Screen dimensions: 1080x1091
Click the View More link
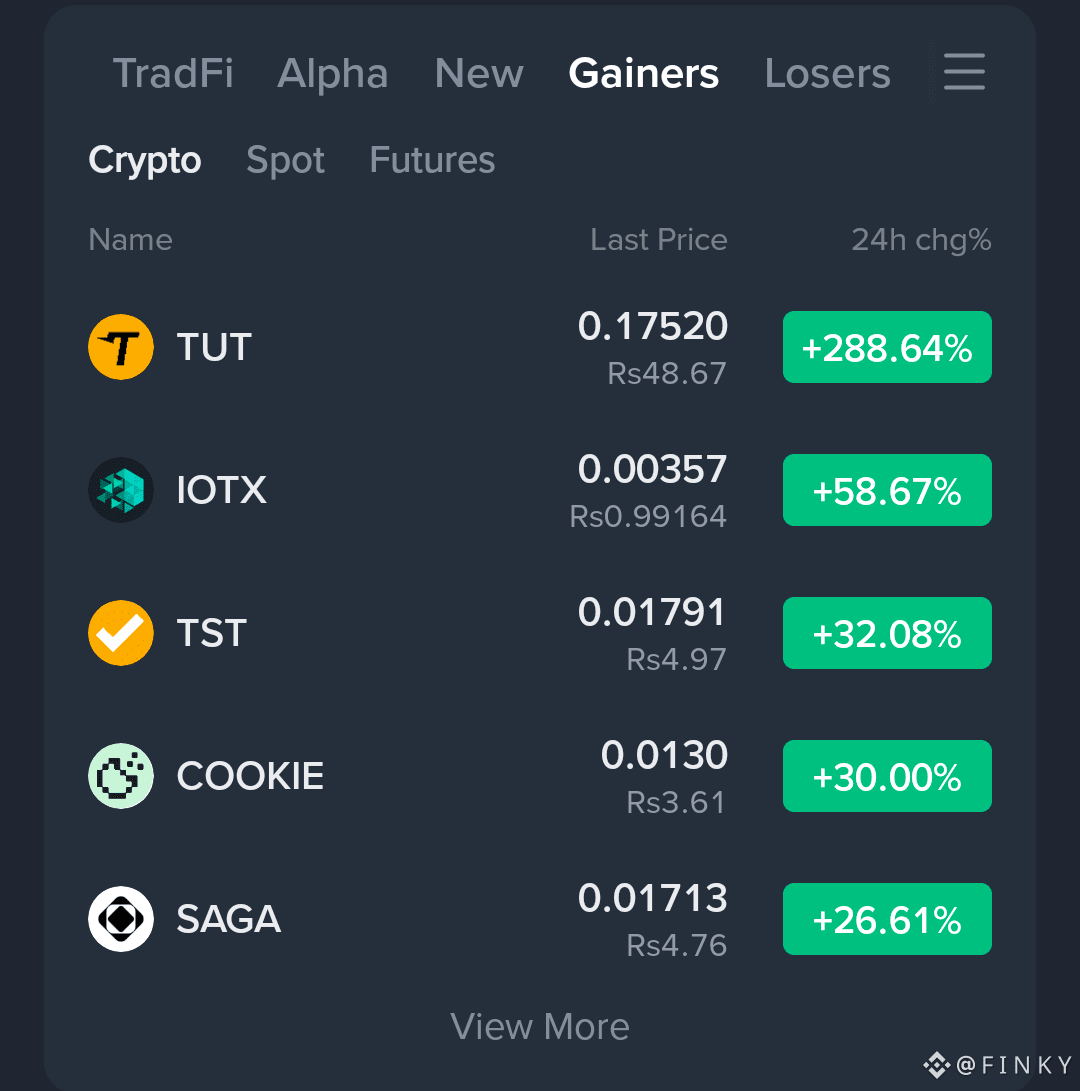(540, 1026)
